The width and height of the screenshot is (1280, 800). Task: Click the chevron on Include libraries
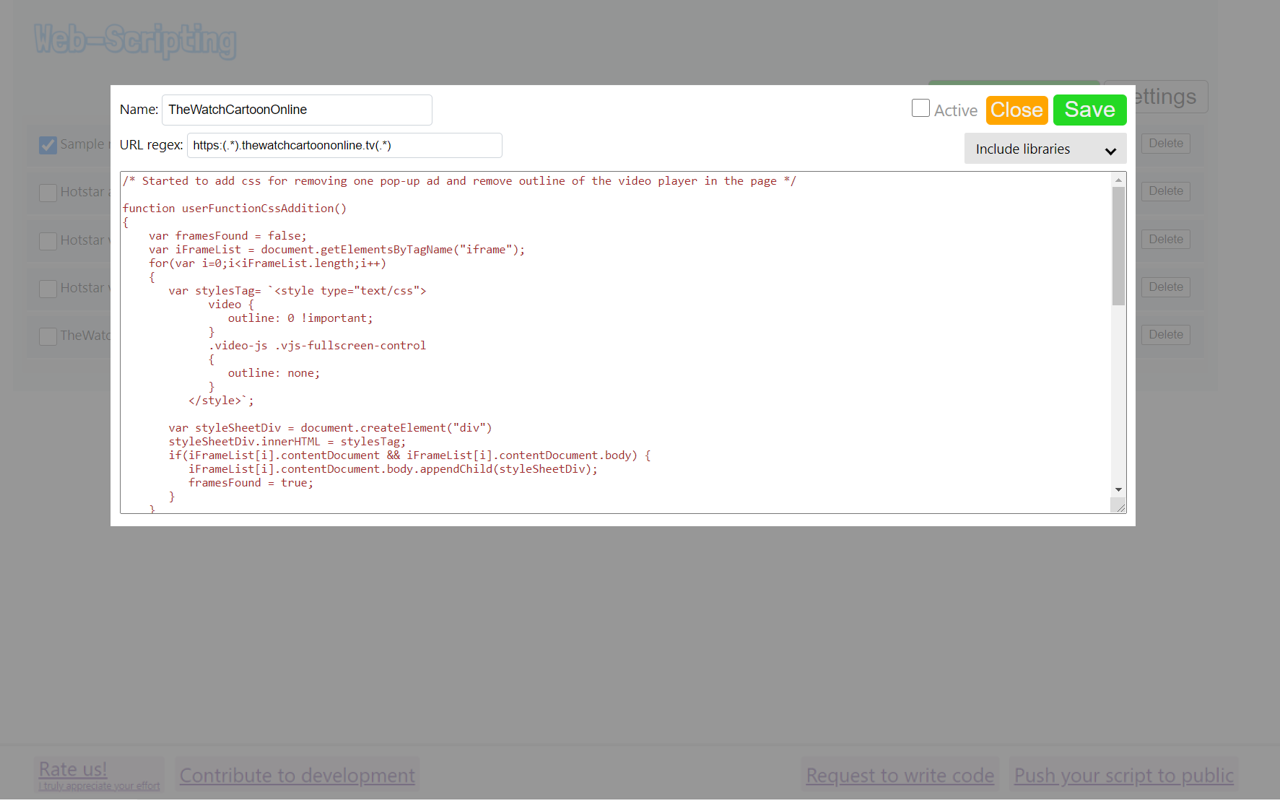tap(1110, 148)
